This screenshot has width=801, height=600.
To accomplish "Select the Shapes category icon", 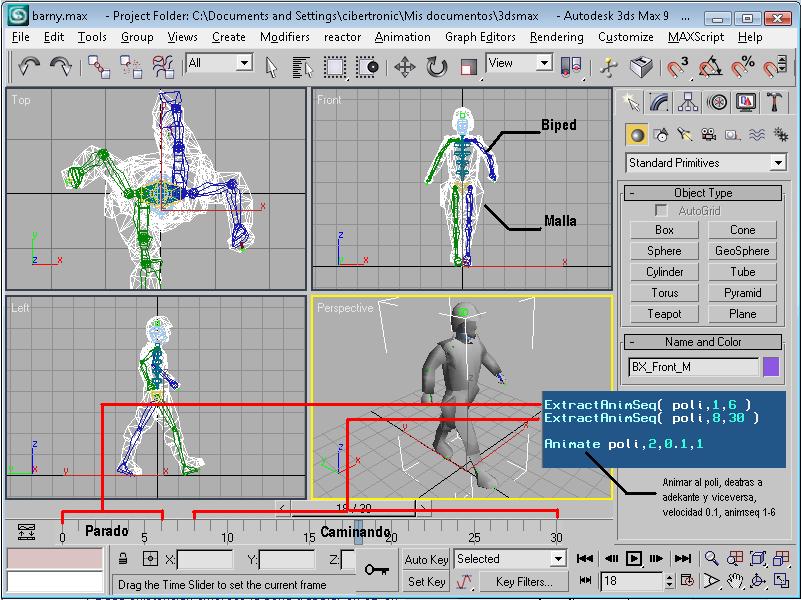I will [x=661, y=135].
